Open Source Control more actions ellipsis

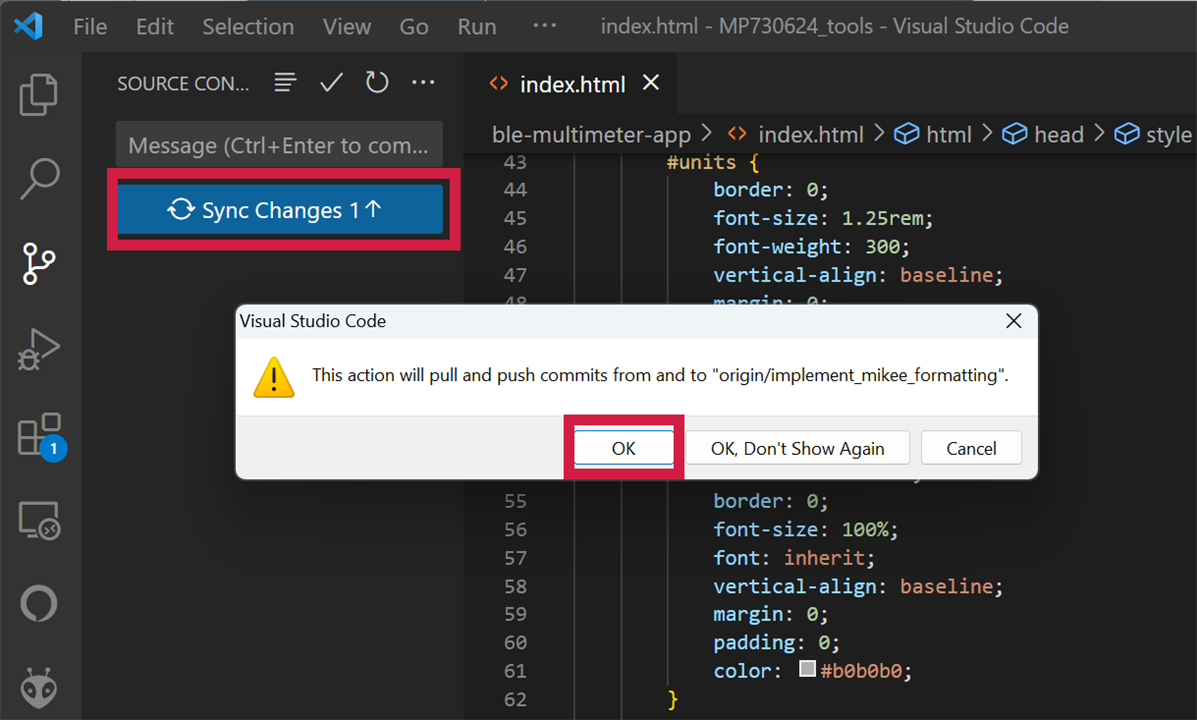[423, 82]
